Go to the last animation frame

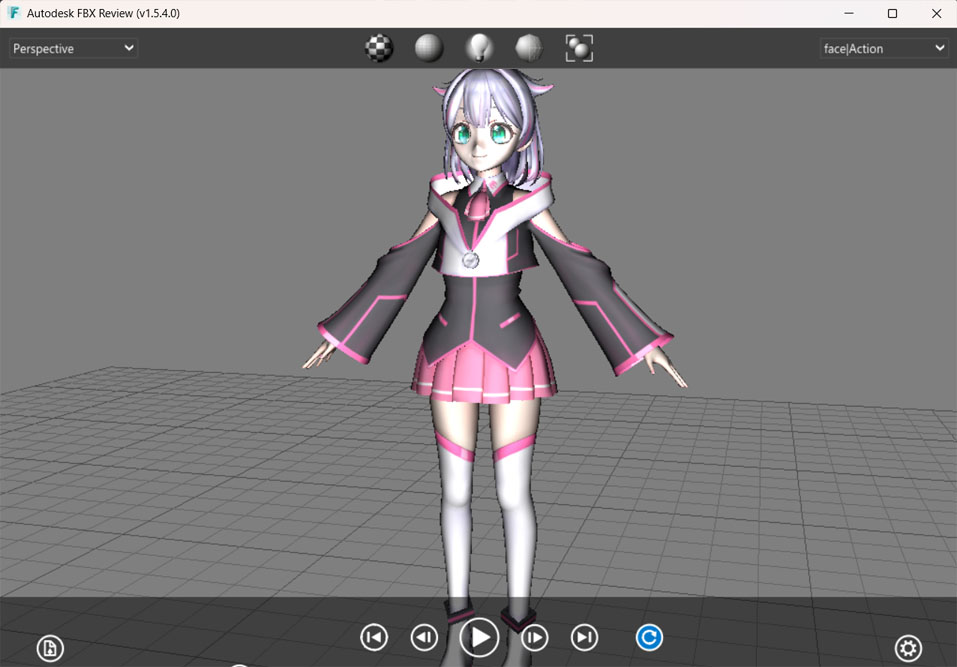tap(585, 638)
